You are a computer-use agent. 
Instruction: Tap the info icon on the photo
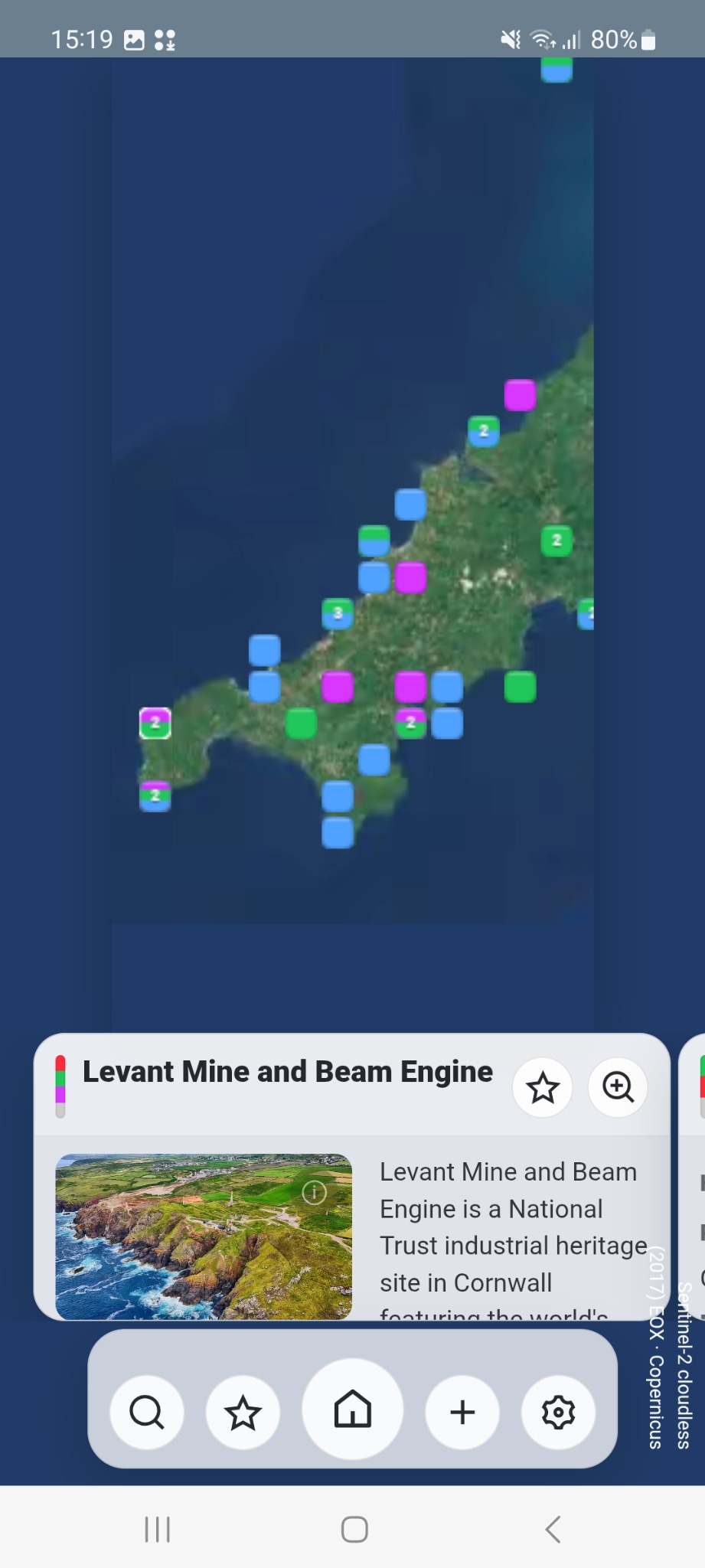(315, 1192)
